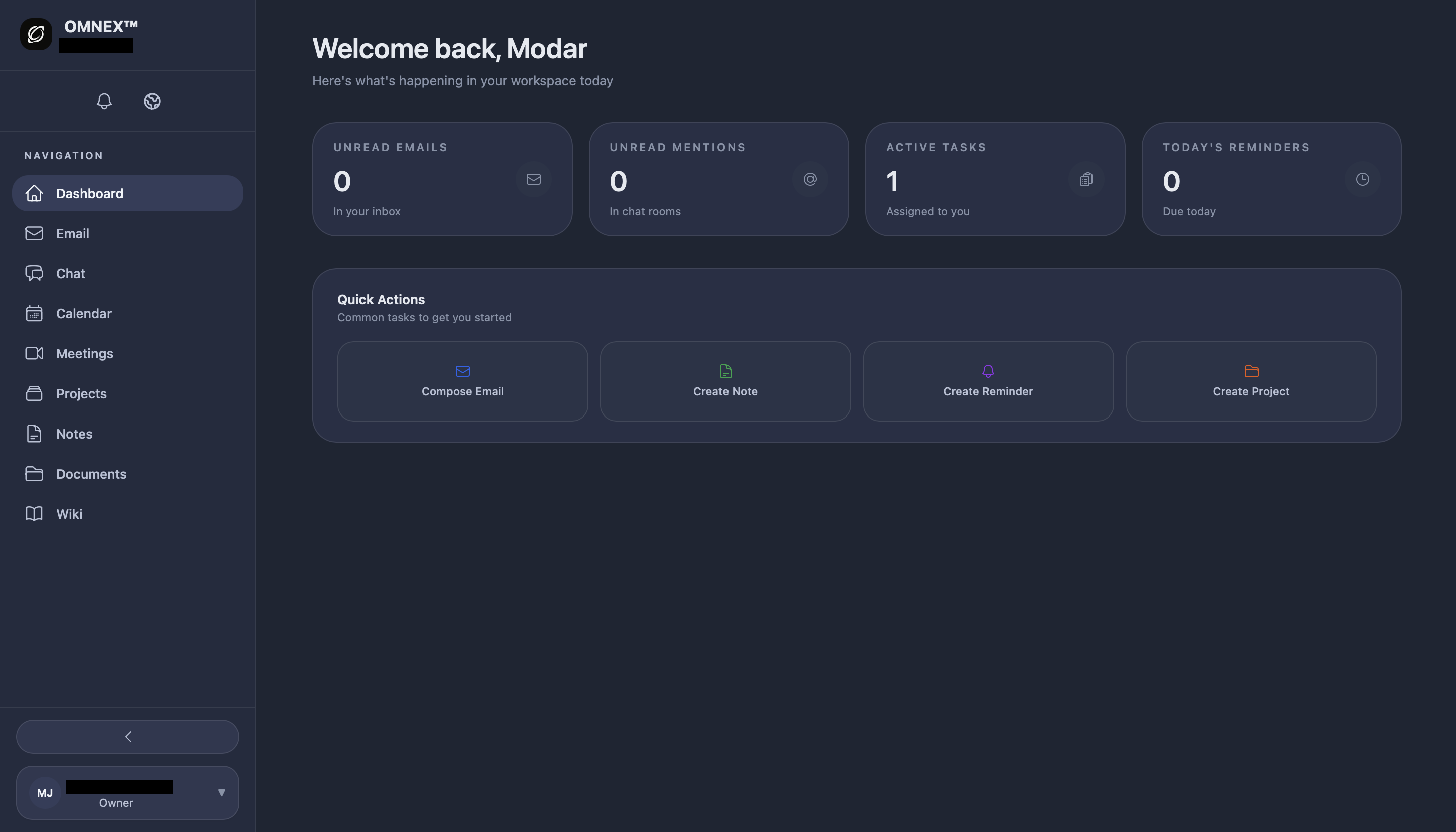Select Dashboard in the navigation menu

tap(89, 193)
